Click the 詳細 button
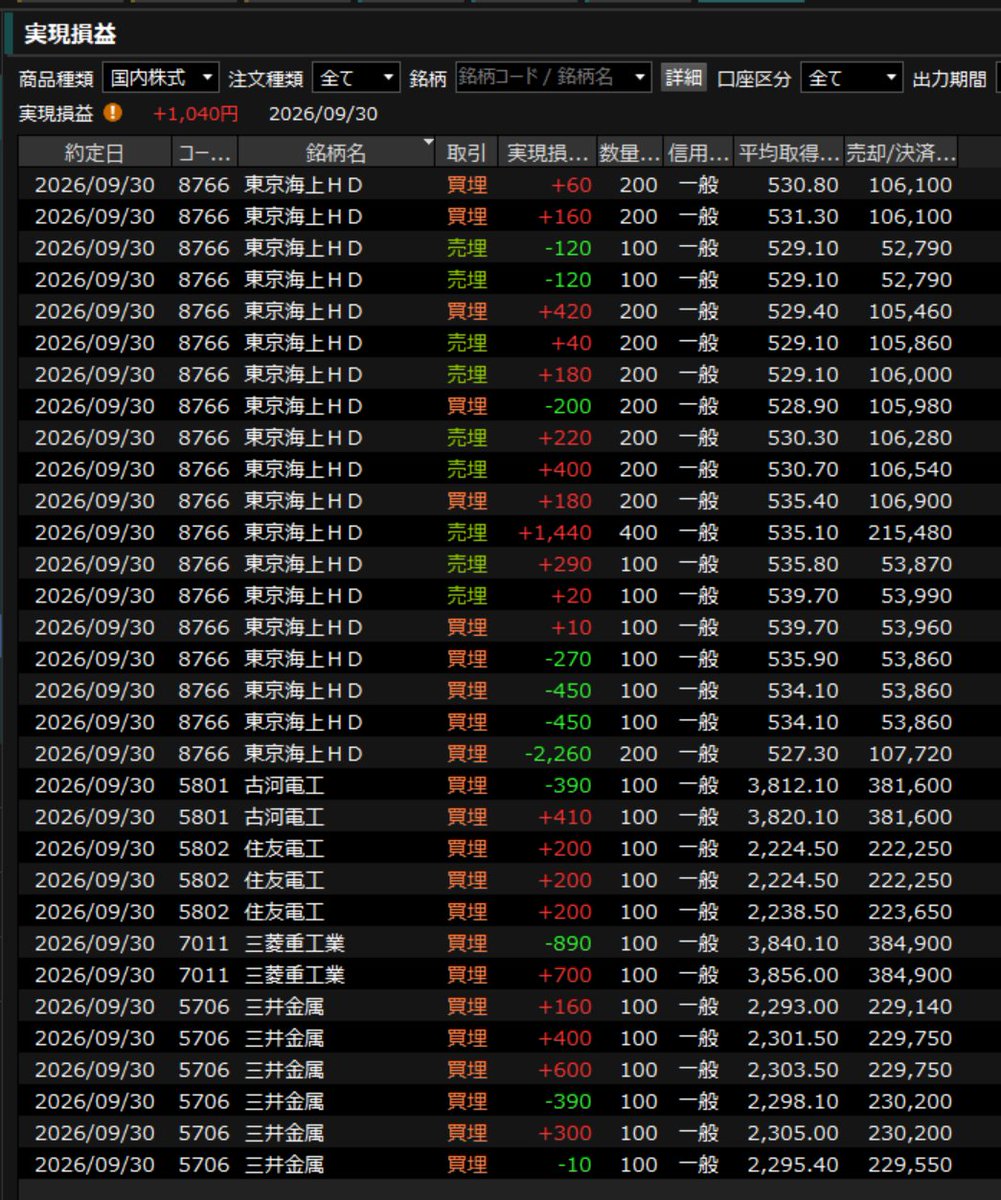The width and height of the screenshot is (1001, 1200). pos(684,78)
